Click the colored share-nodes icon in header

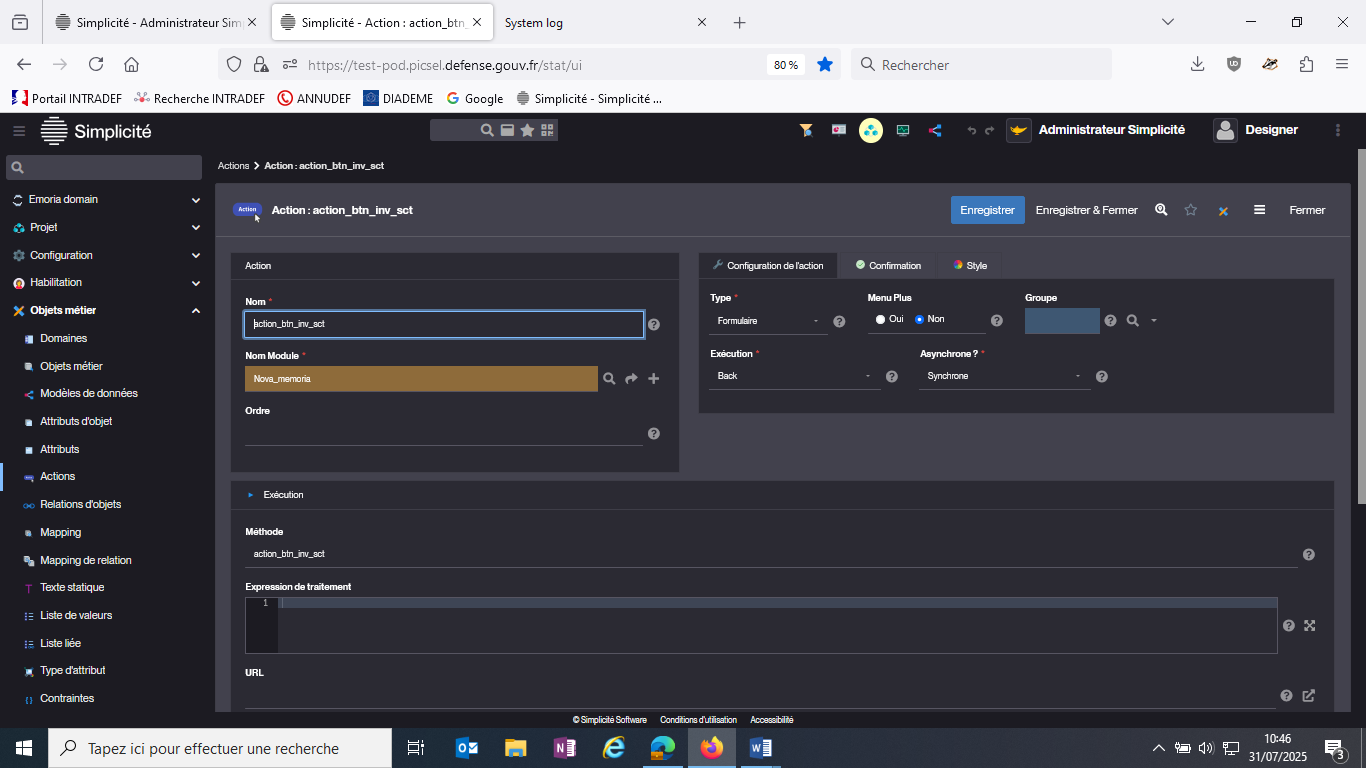(x=935, y=130)
